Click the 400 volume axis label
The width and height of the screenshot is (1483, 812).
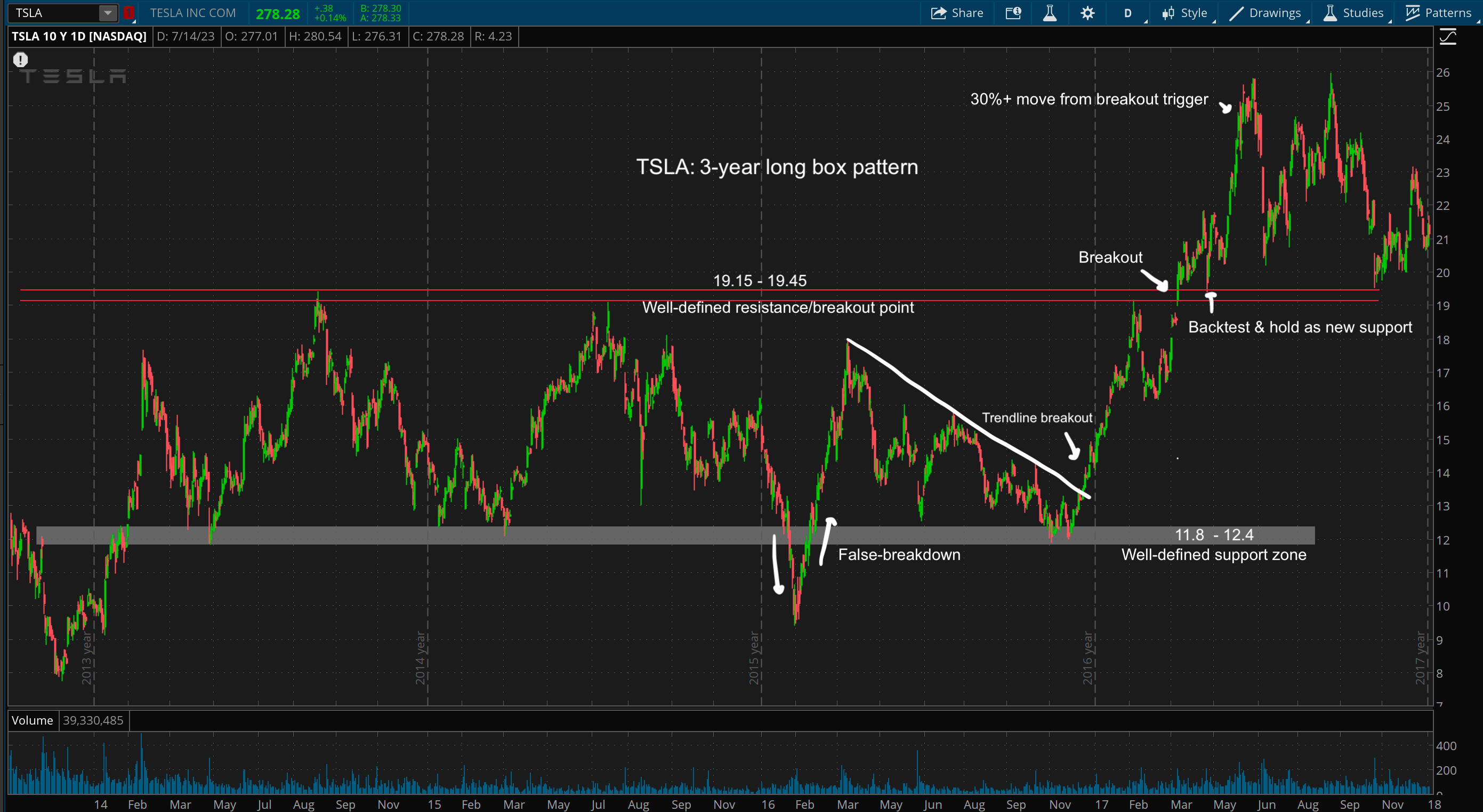tap(1446, 745)
